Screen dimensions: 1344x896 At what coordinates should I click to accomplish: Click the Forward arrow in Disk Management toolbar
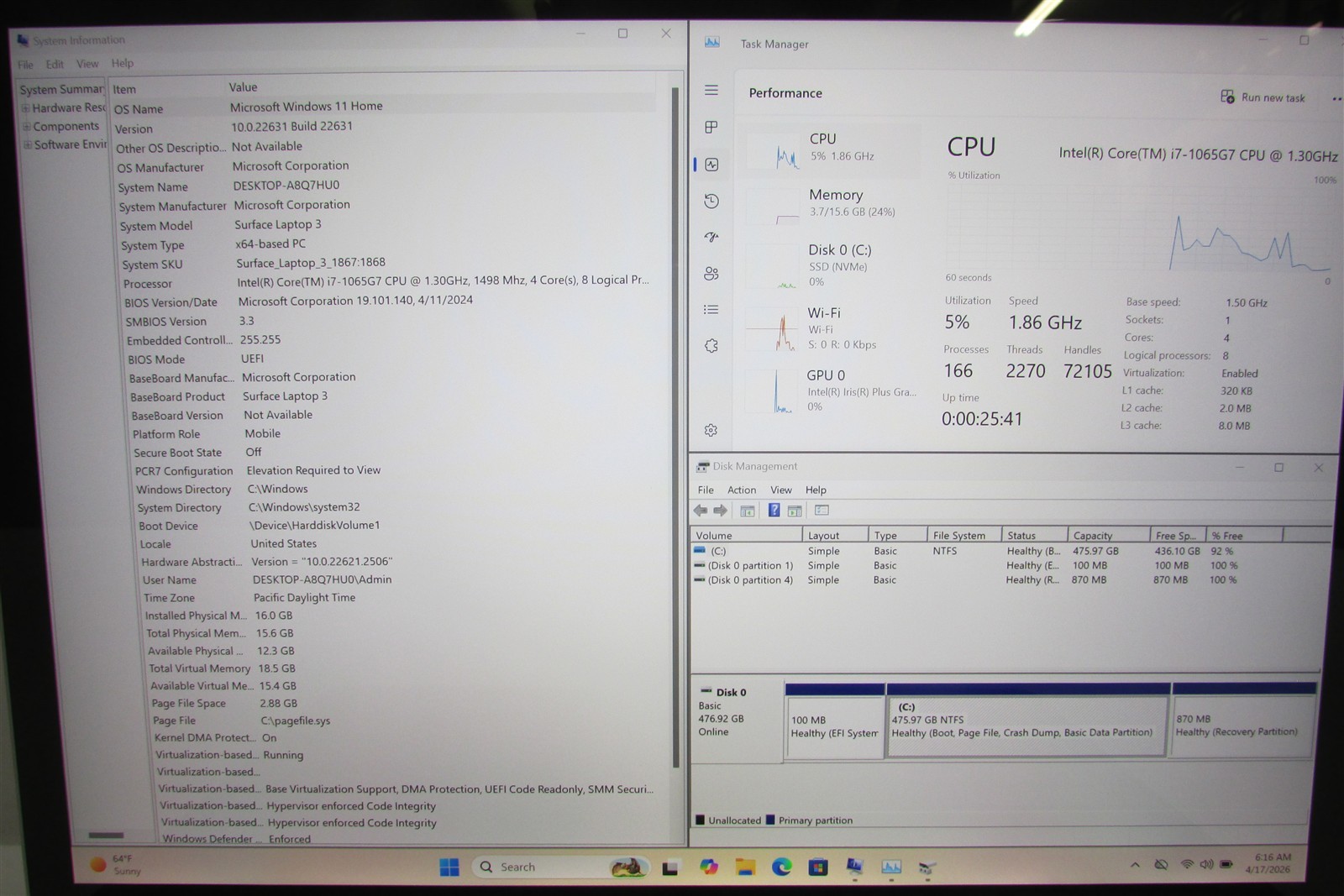pos(721,511)
